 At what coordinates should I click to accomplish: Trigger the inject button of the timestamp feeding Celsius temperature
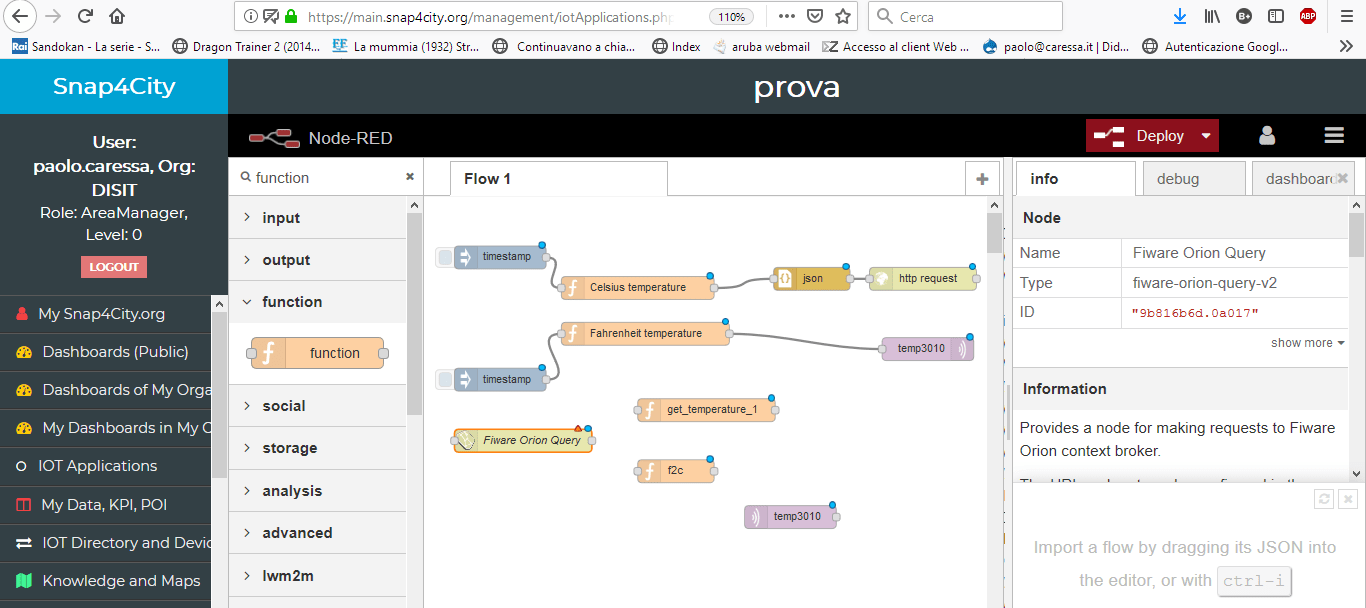click(x=445, y=257)
